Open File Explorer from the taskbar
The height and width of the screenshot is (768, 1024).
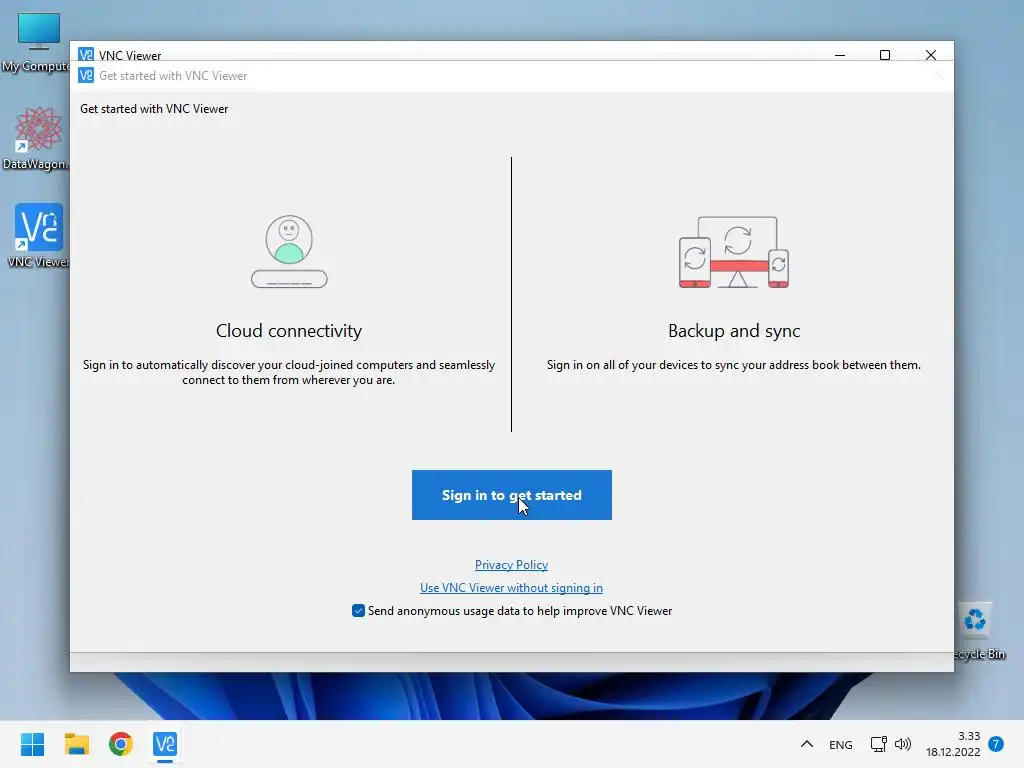click(x=76, y=744)
